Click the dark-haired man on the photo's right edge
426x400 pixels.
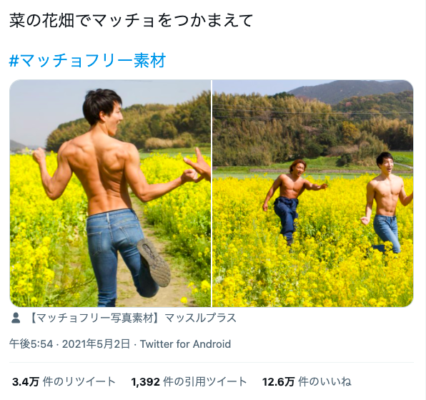(x=387, y=202)
